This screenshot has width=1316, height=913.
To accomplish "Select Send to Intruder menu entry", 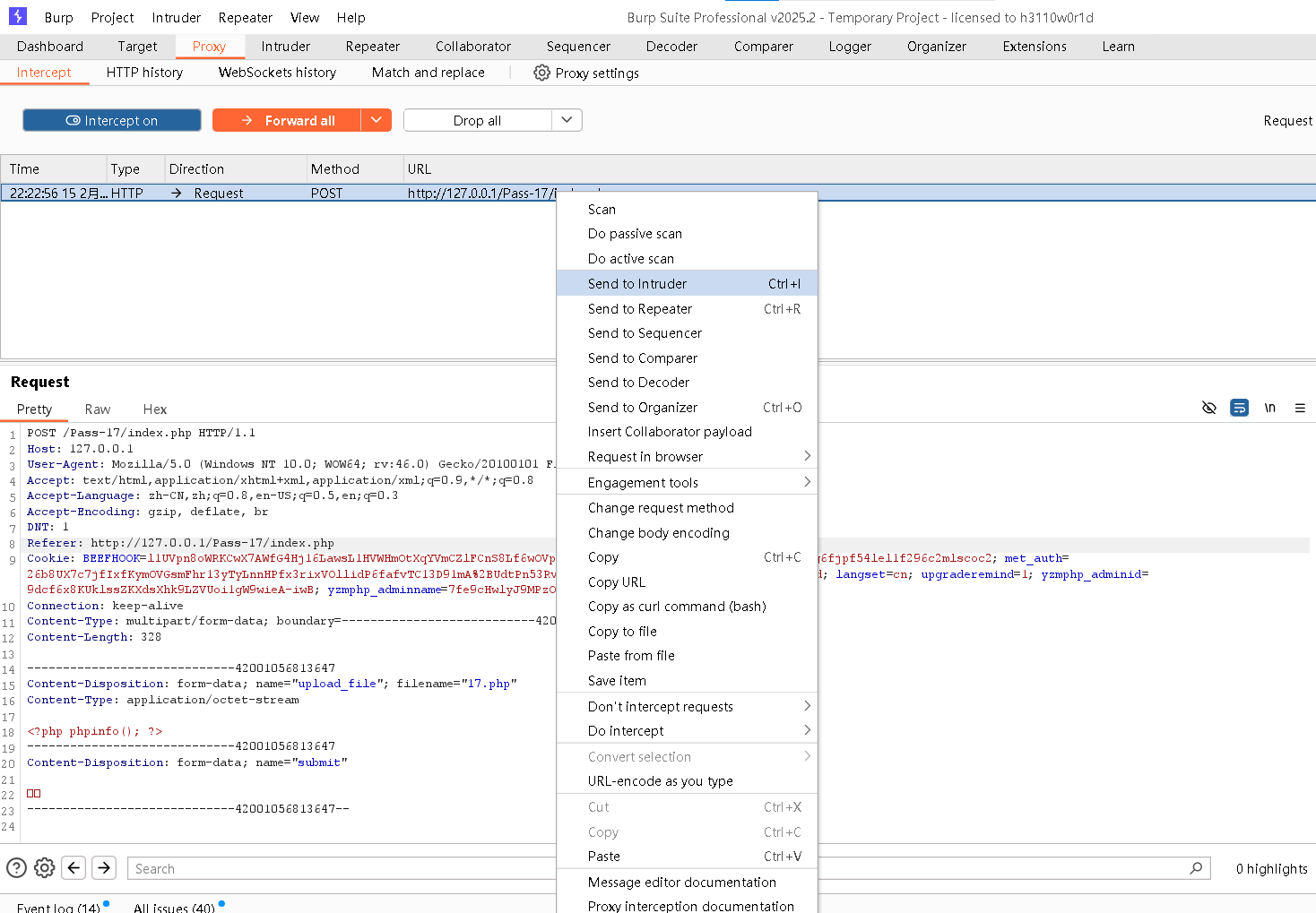I will click(x=687, y=283).
